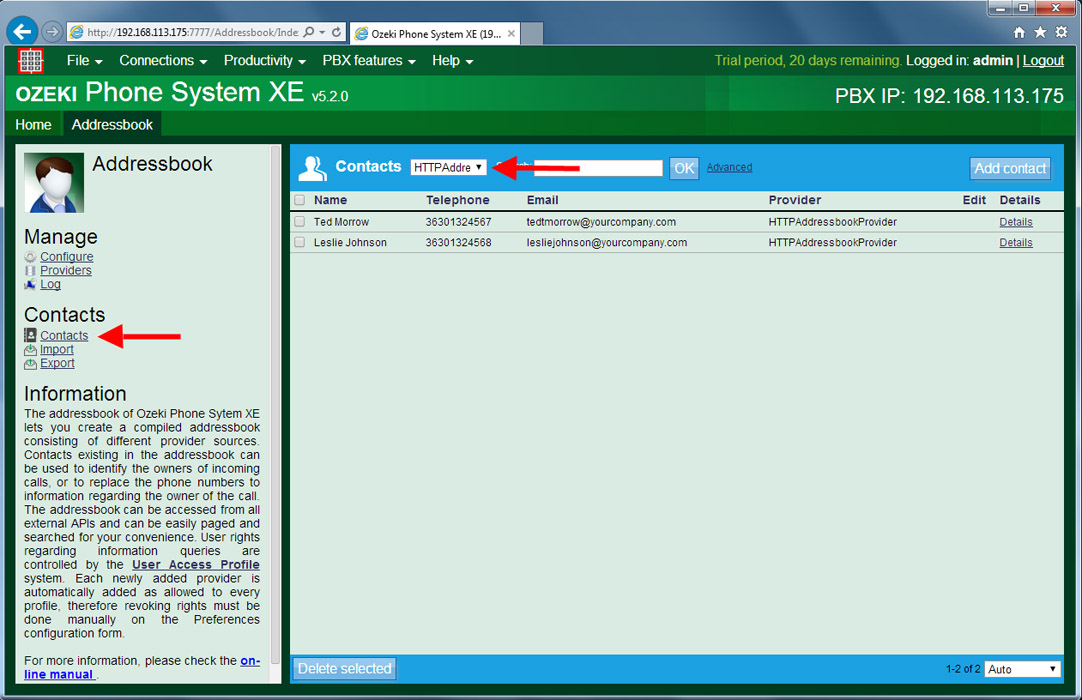The image size is (1082, 700).
Task: Open the Providers link under Manage
Action: (66, 271)
